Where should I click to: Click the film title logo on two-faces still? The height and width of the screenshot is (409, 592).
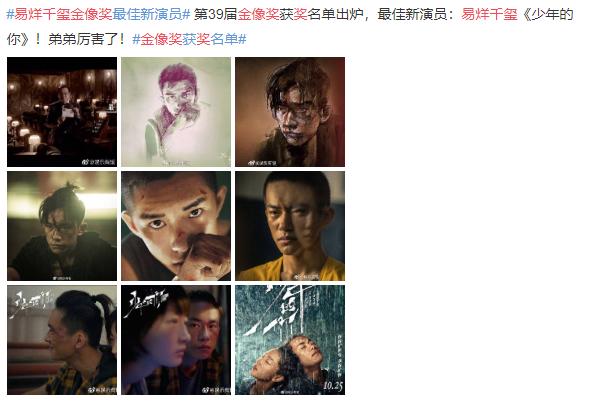click(145, 303)
